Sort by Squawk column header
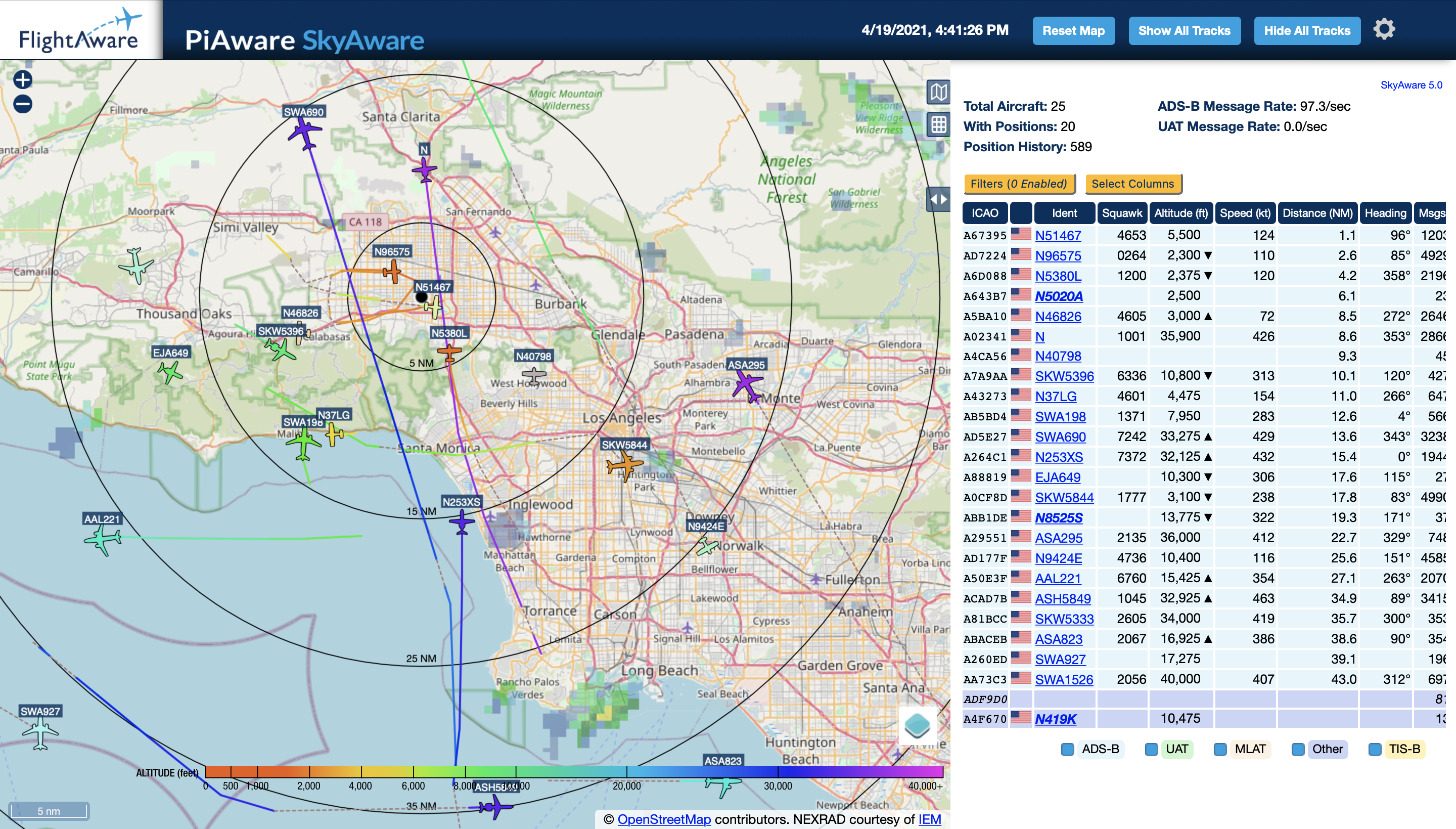 (x=1122, y=213)
